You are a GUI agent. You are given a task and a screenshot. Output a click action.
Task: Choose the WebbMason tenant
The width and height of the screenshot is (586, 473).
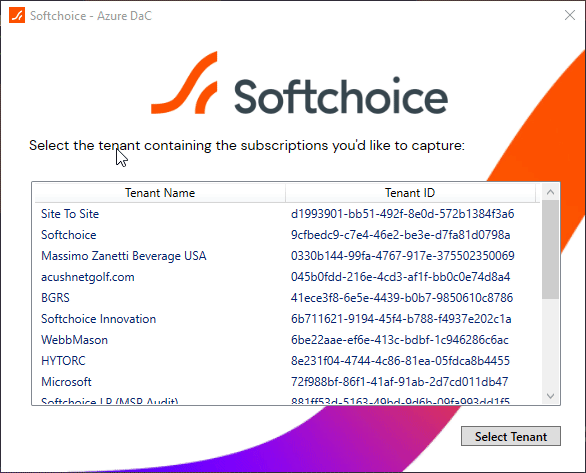287,340
